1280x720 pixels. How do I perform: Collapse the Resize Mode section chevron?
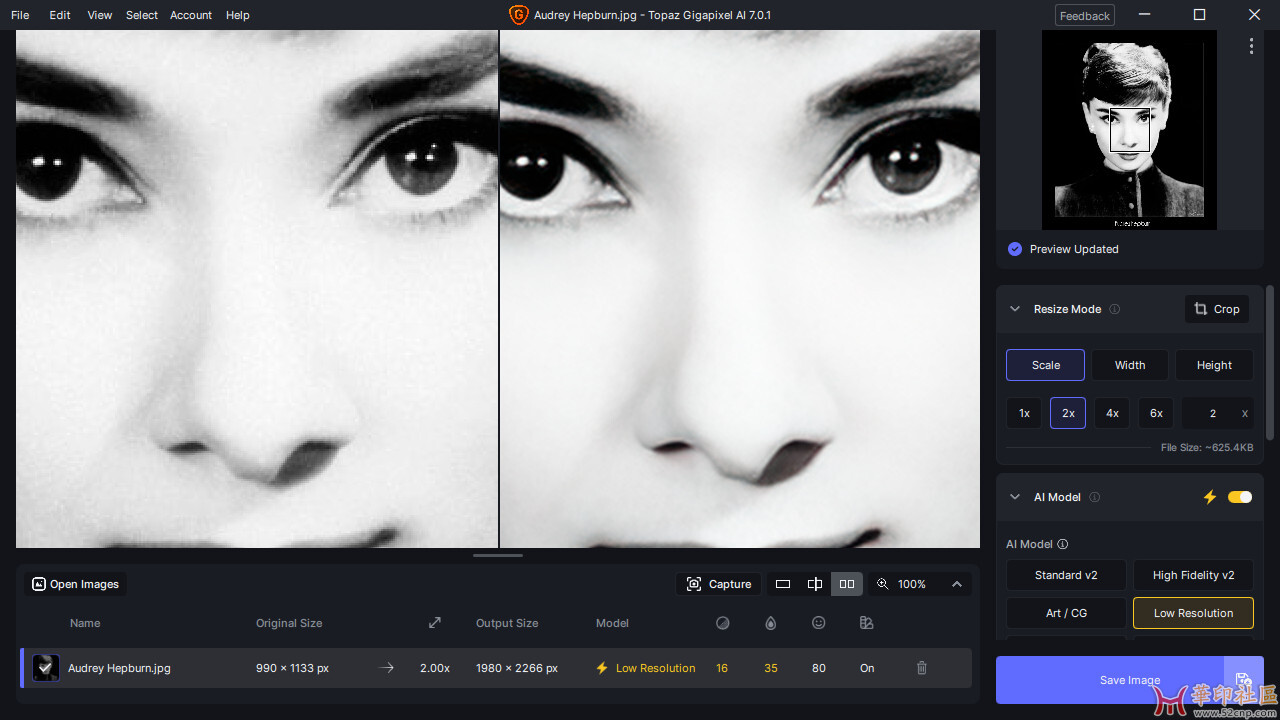pyautogui.click(x=1015, y=309)
